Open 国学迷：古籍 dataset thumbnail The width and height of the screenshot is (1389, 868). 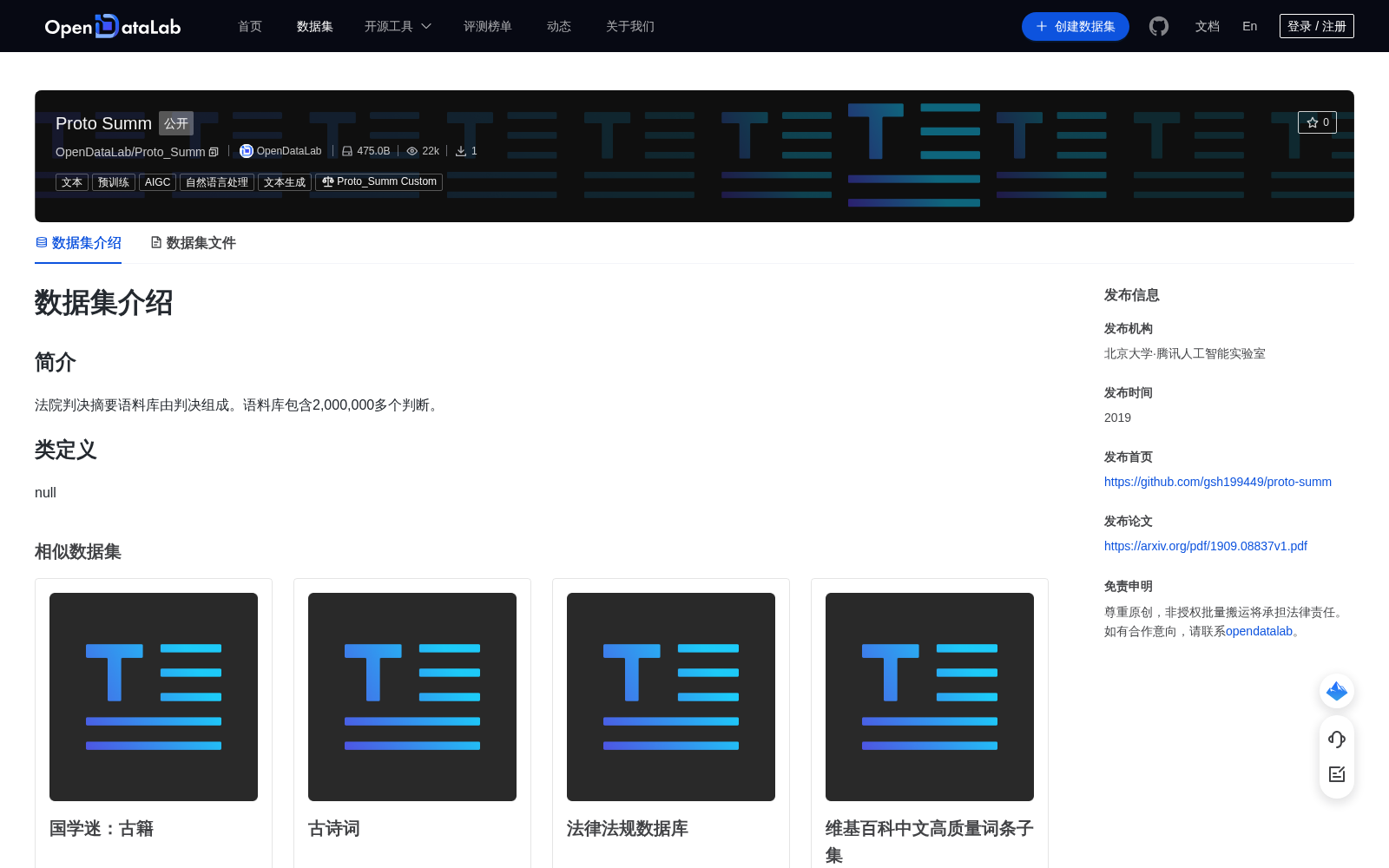154,697
